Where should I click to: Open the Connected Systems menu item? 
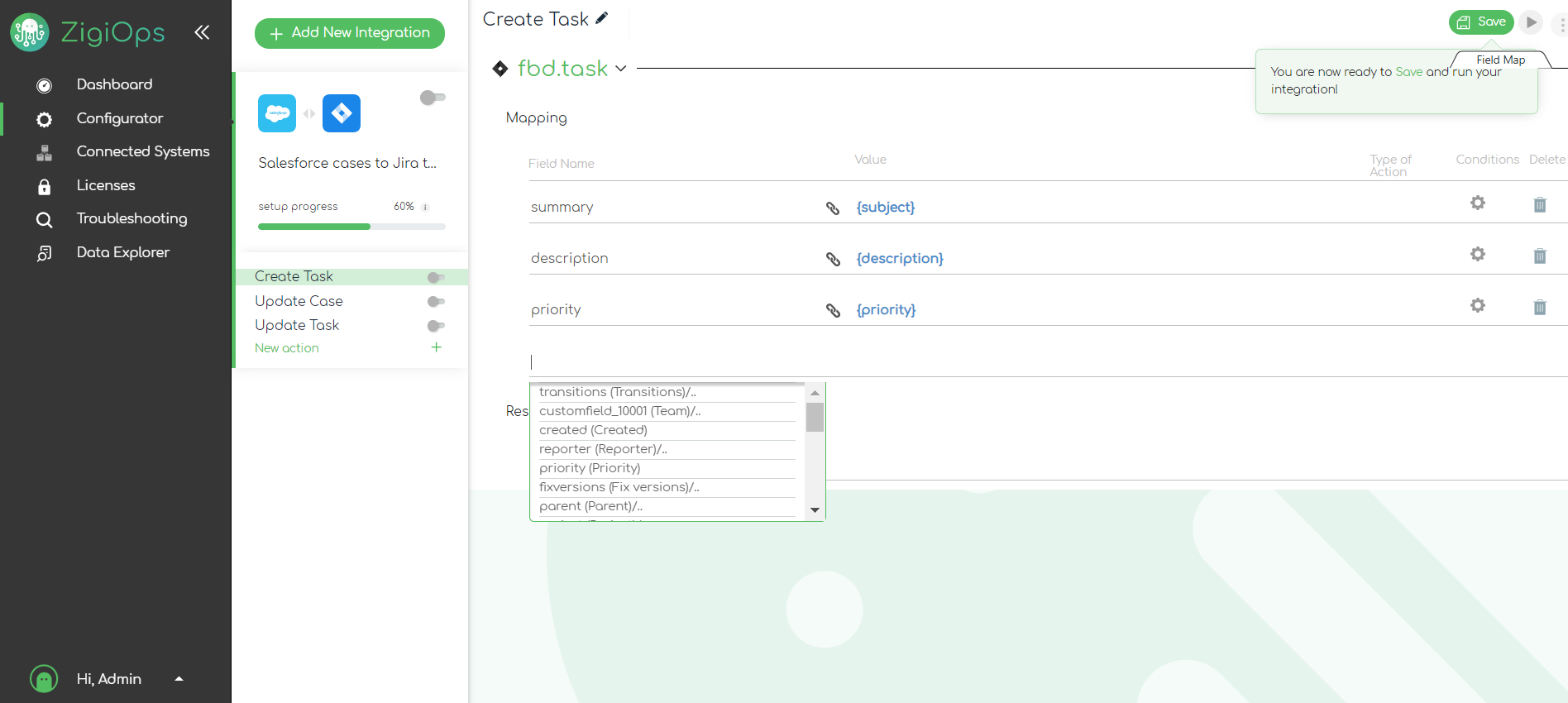click(x=143, y=151)
